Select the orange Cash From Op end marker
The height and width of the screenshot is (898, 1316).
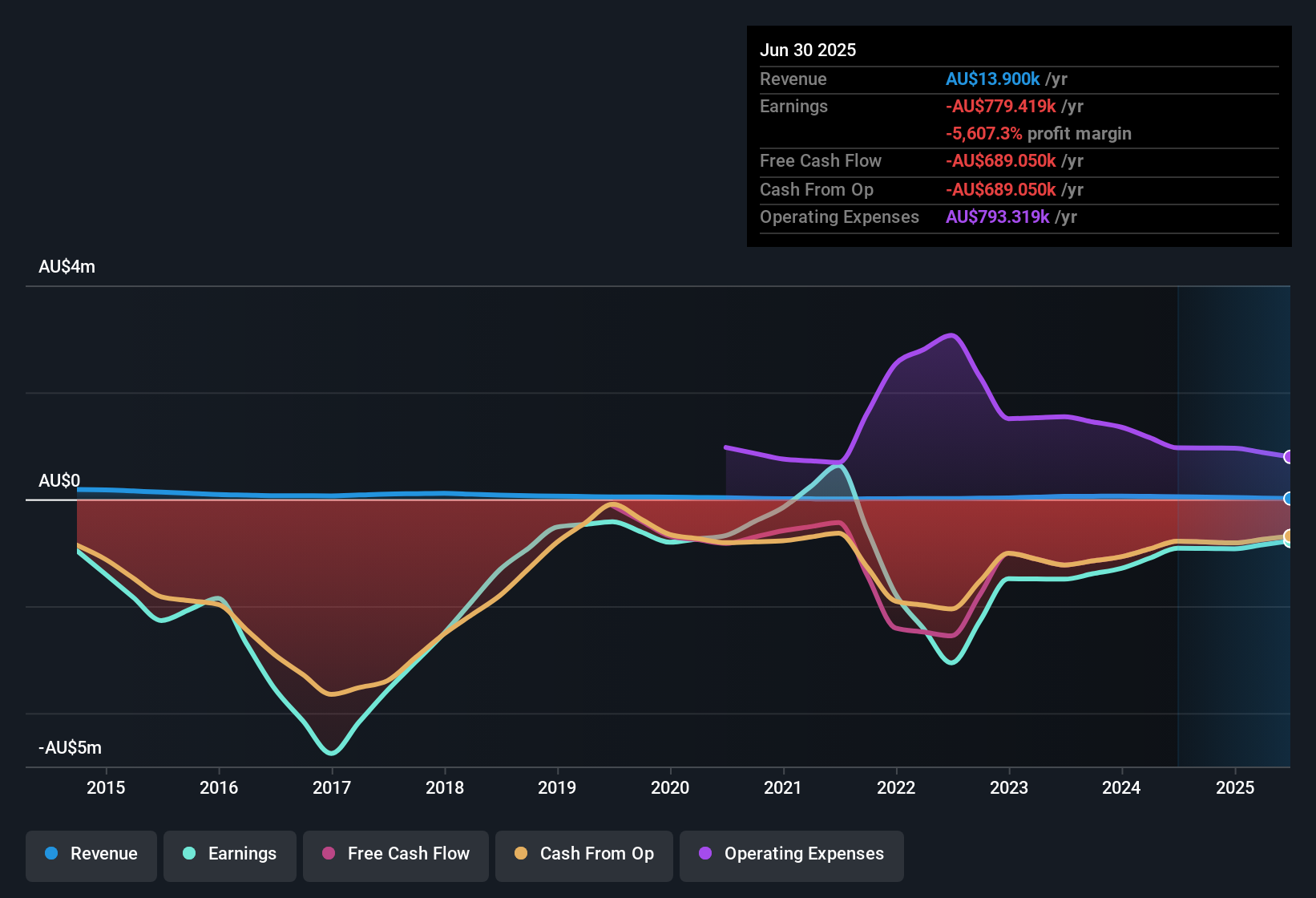coord(1288,536)
